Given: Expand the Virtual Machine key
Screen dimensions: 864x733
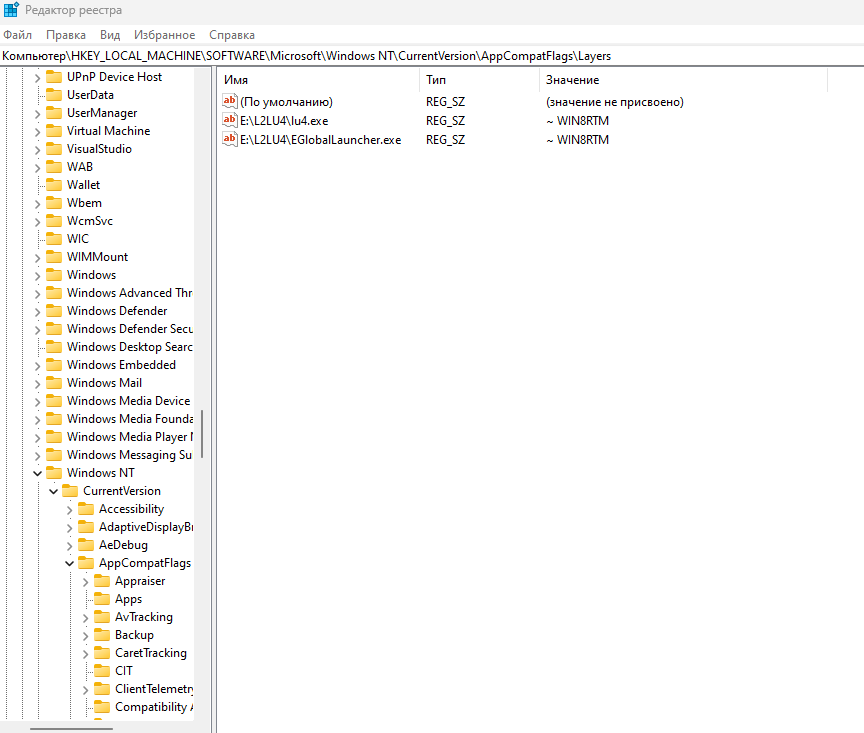Looking at the screenshot, I should pos(37,132).
